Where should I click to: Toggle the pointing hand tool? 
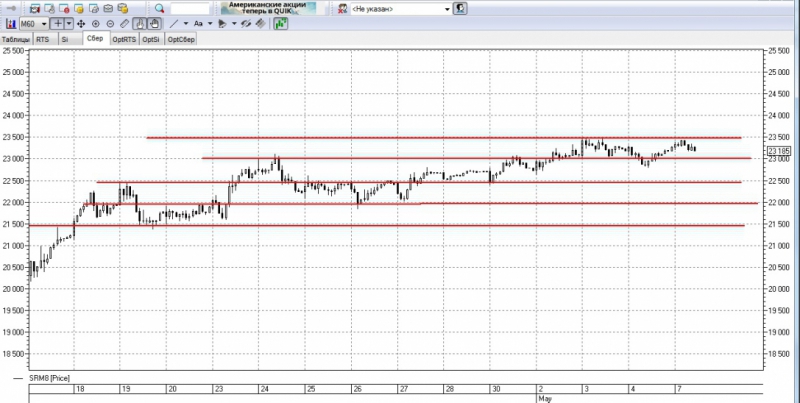(x=139, y=23)
